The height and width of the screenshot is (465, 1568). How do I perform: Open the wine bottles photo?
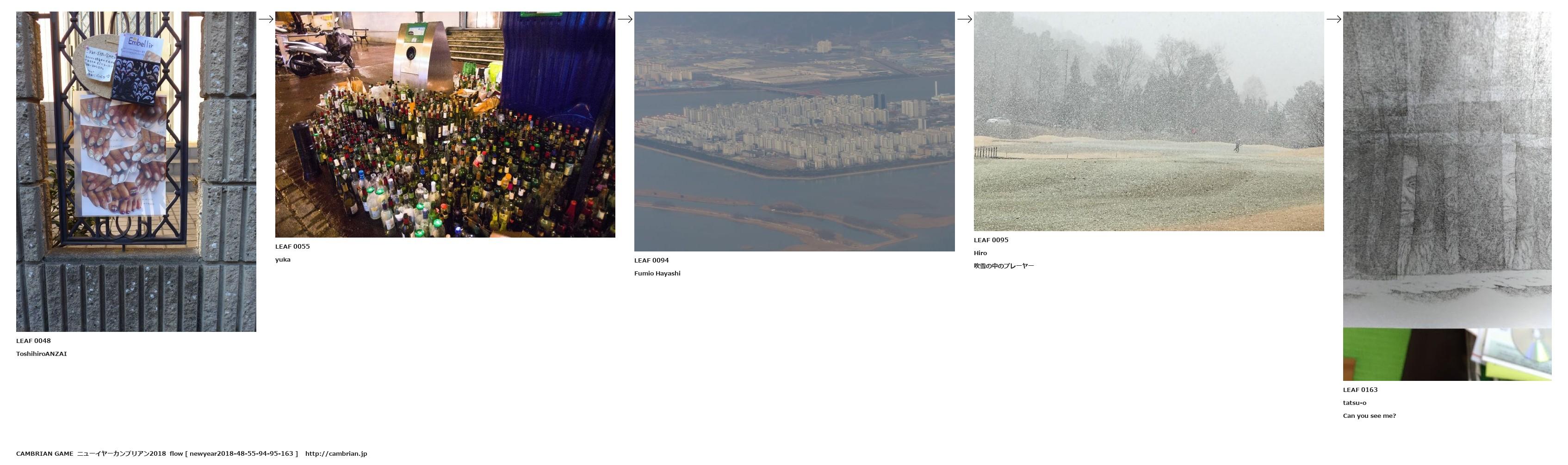[445, 125]
